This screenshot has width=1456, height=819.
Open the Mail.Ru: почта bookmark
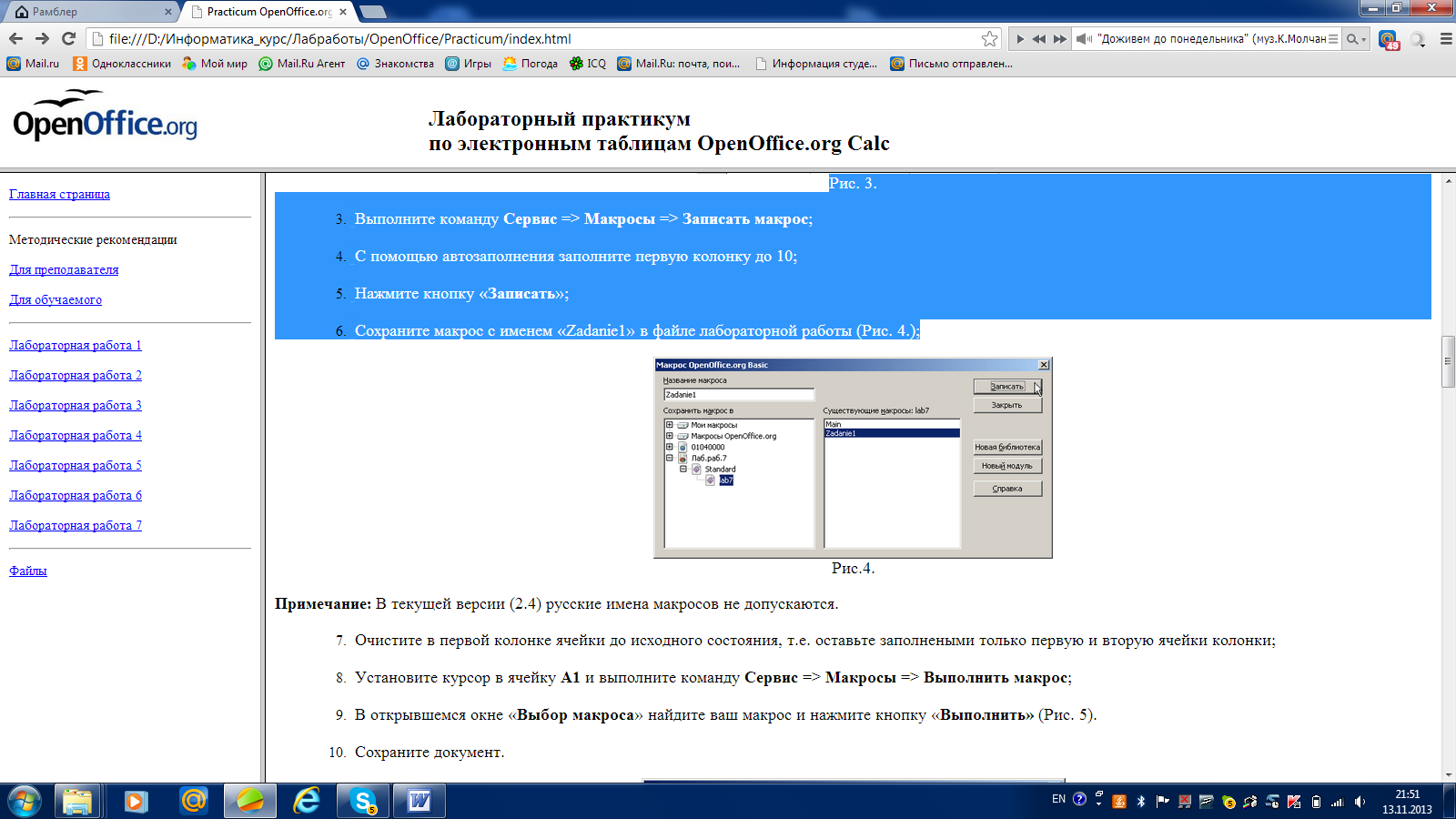click(x=679, y=64)
